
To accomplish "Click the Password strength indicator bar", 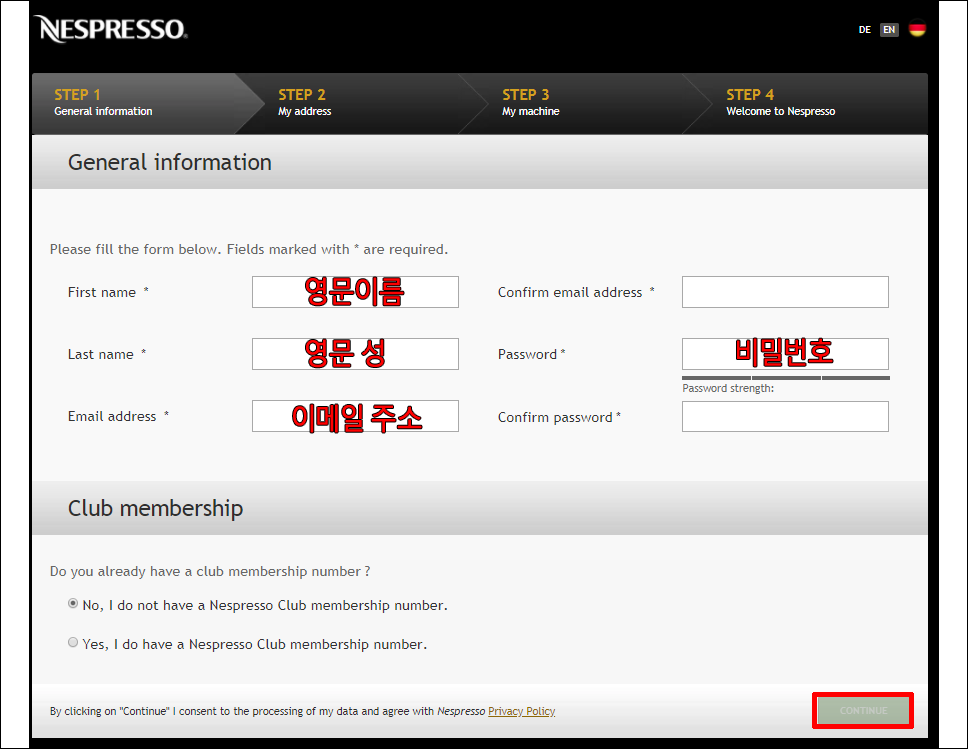I will point(785,378).
